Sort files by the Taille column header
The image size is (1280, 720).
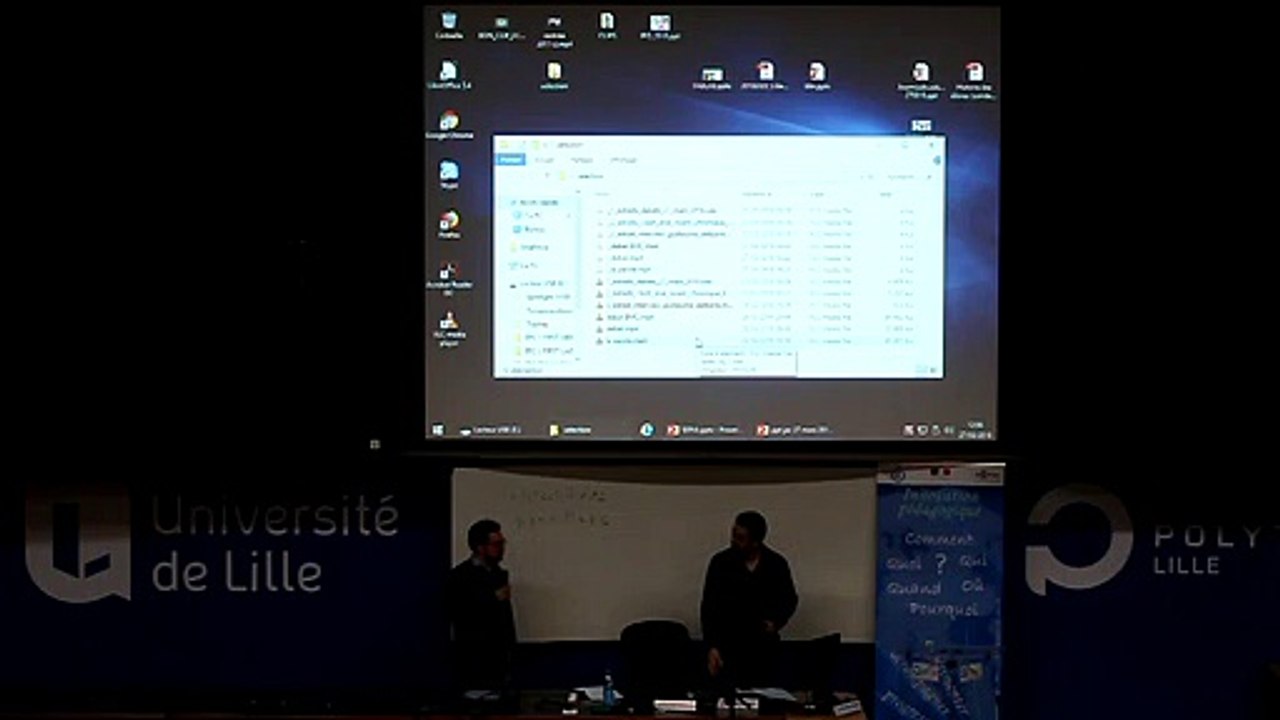pyautogui.click(x=886, y=193)
